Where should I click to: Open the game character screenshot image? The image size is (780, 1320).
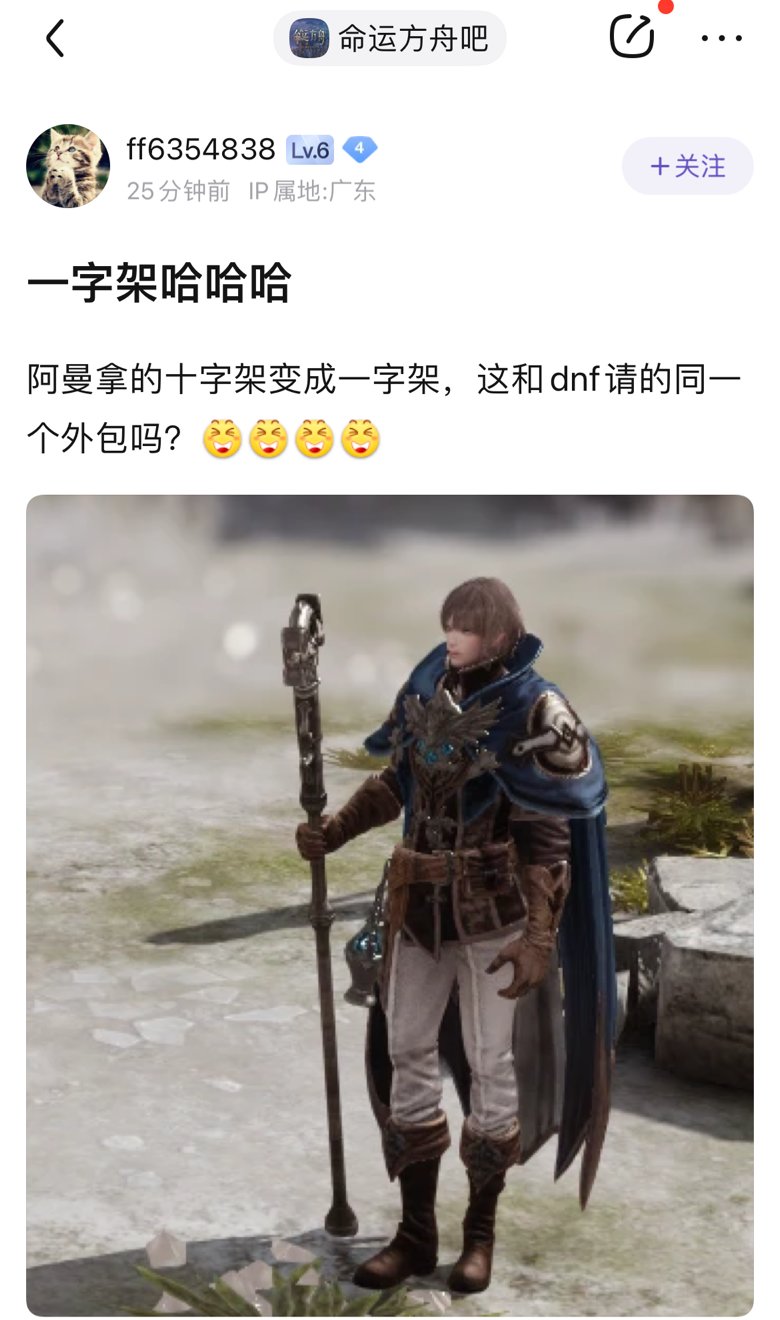[390, 905]
